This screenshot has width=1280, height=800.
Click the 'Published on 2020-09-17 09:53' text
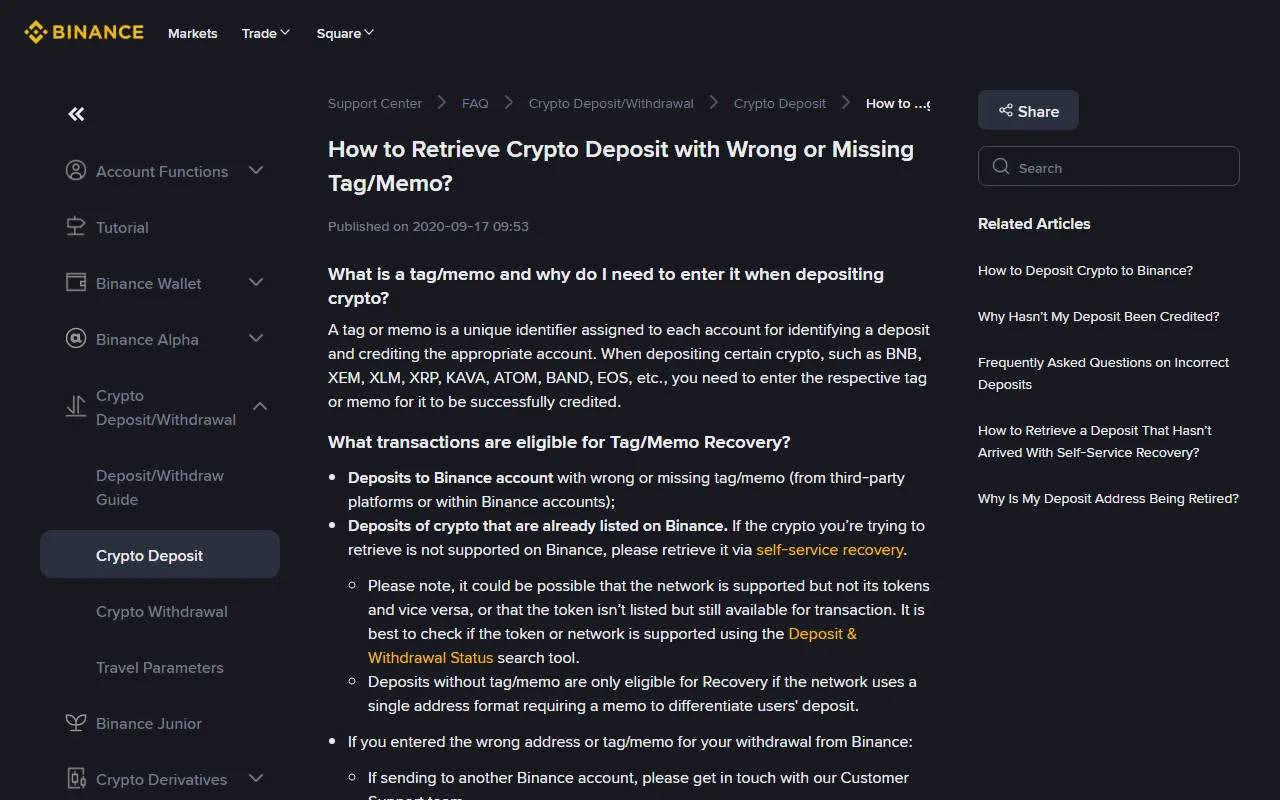pyautogui.click(x=428, y=226)
